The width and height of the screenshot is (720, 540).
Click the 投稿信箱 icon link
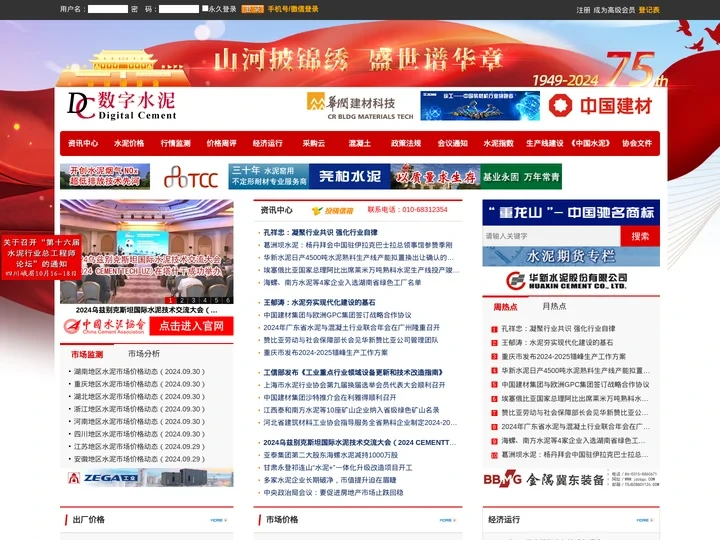pos(332,210)
